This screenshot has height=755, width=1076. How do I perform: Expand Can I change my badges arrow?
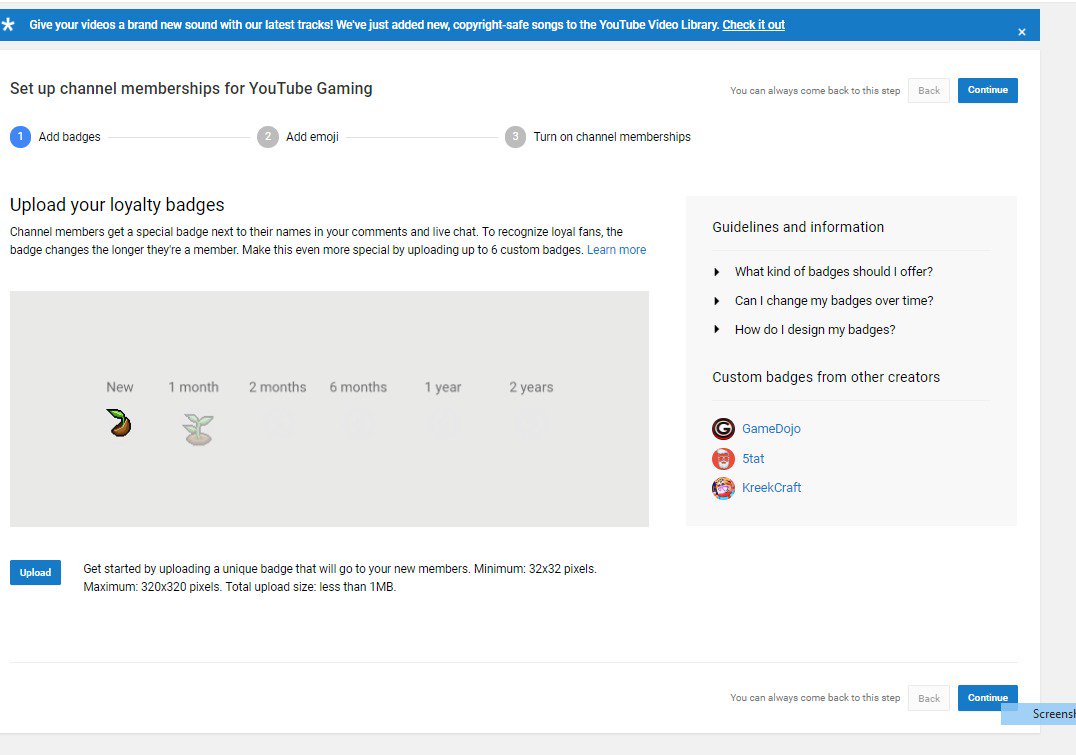716,301
